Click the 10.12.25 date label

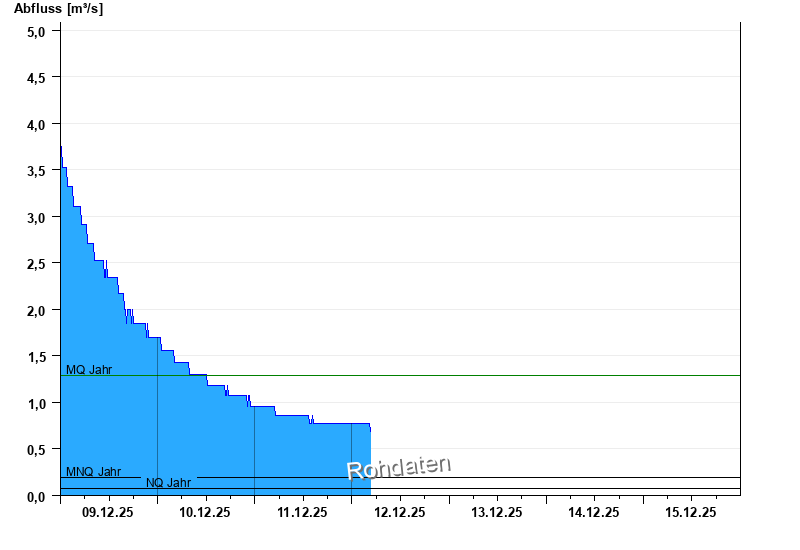tap(205, 512)
